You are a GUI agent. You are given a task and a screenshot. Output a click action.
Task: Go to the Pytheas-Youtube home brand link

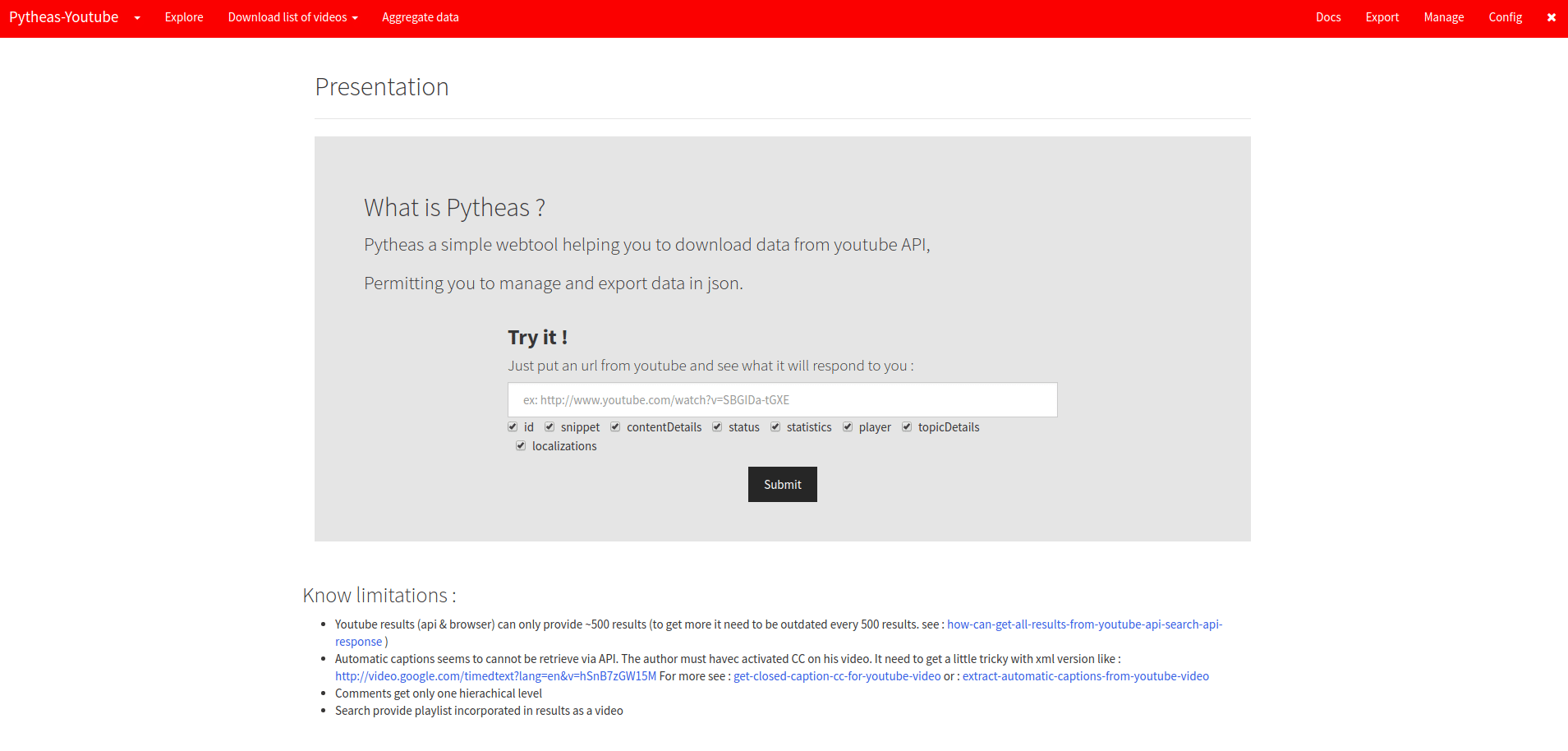tap(64, 17)
